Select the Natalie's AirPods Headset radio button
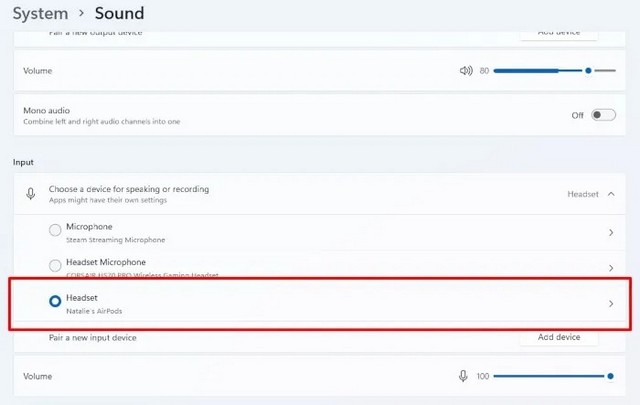 55,301
